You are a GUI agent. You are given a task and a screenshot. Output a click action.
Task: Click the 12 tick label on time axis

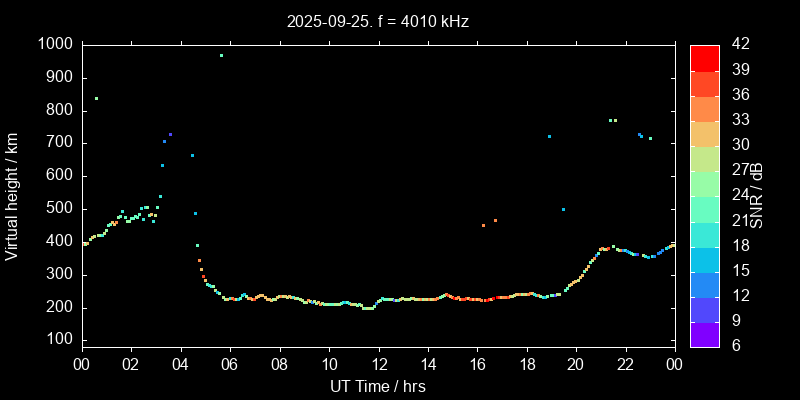tap(379, 364)
